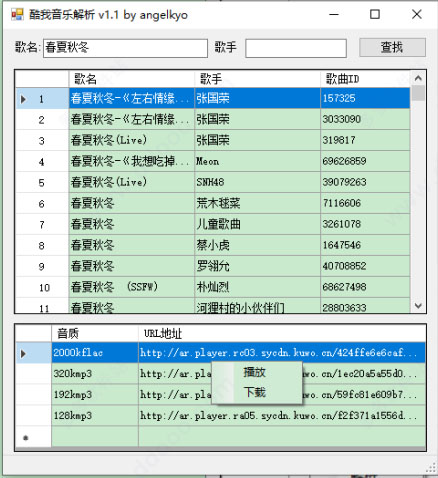Select row header numbered 2
The width and height of the screenshot is (438, 478).
tap(42, 120)
